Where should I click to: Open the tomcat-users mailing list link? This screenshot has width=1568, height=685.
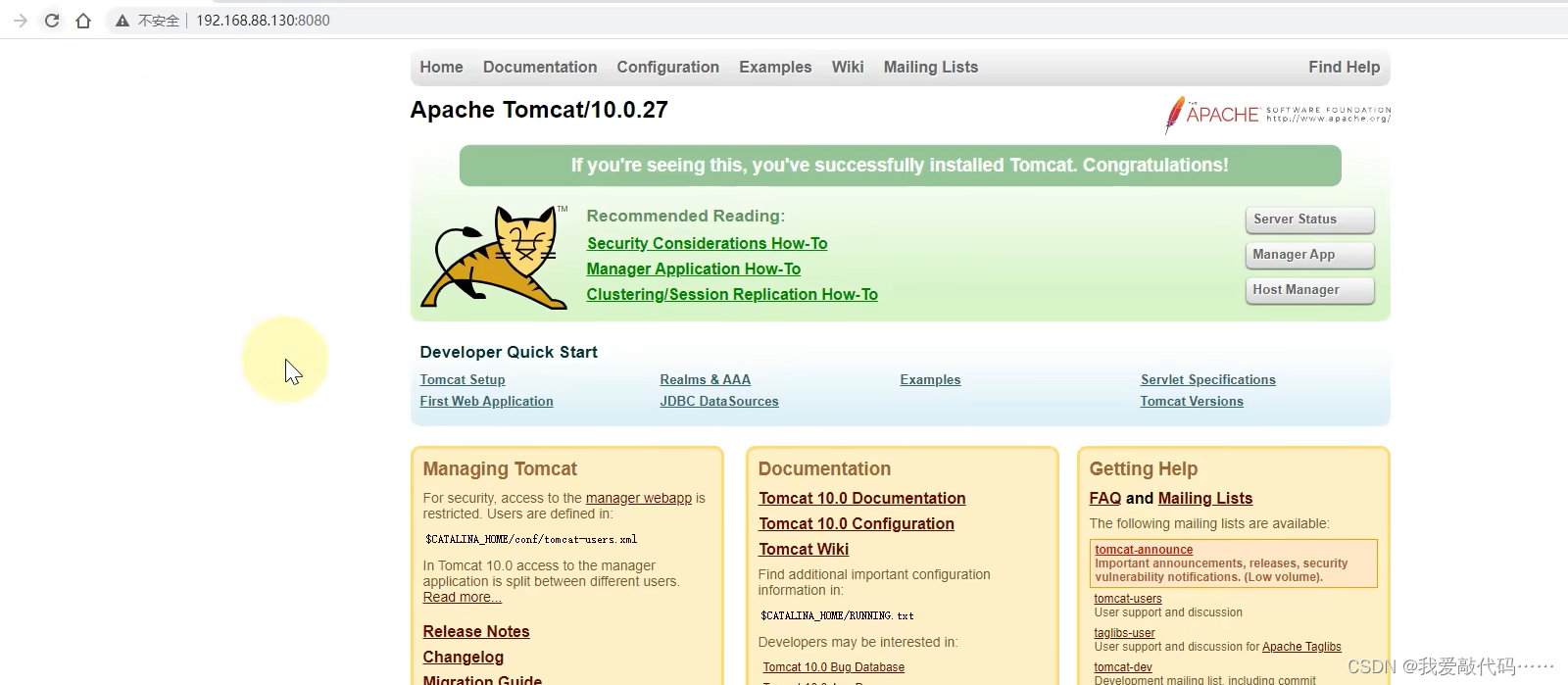tap(1127, 599)
